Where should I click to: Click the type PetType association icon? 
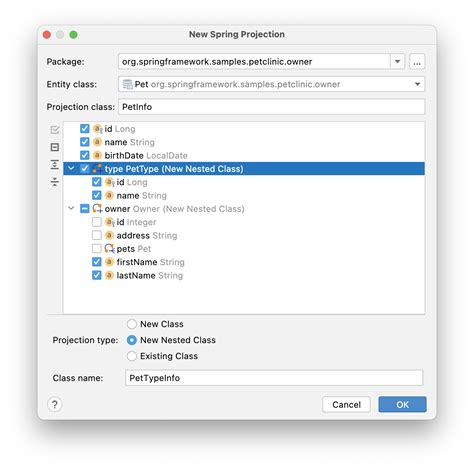[x=97, y=169]
